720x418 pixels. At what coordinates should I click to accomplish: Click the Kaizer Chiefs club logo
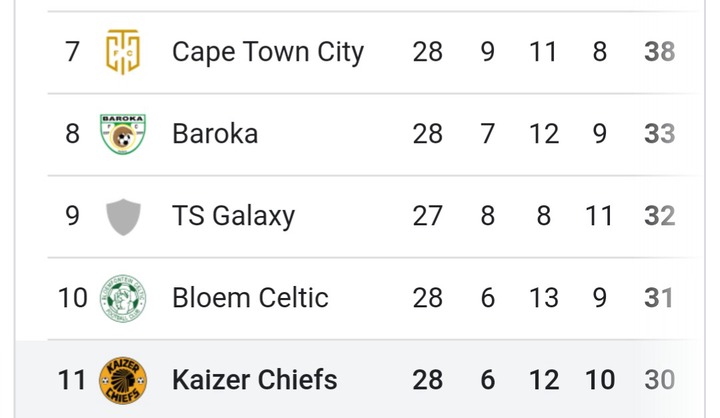123,380
